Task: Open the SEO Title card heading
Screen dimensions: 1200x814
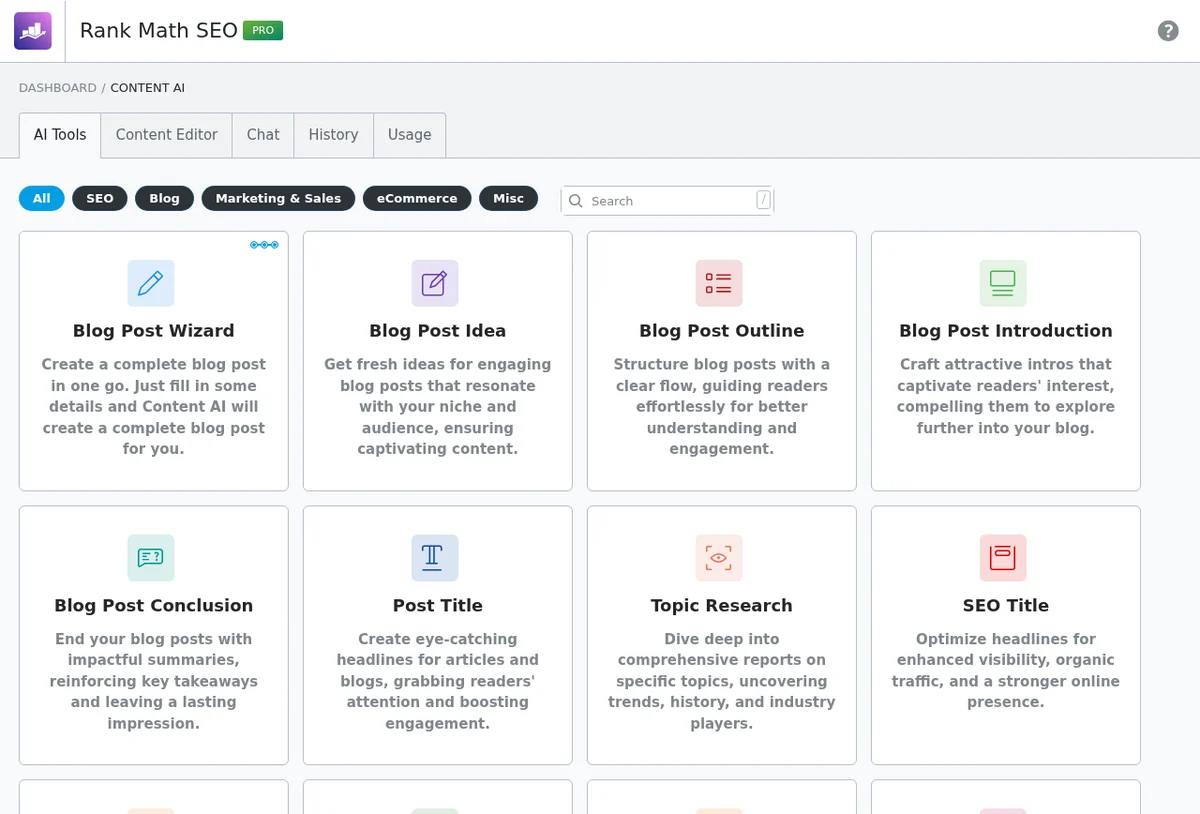Action: point(1006,606)
